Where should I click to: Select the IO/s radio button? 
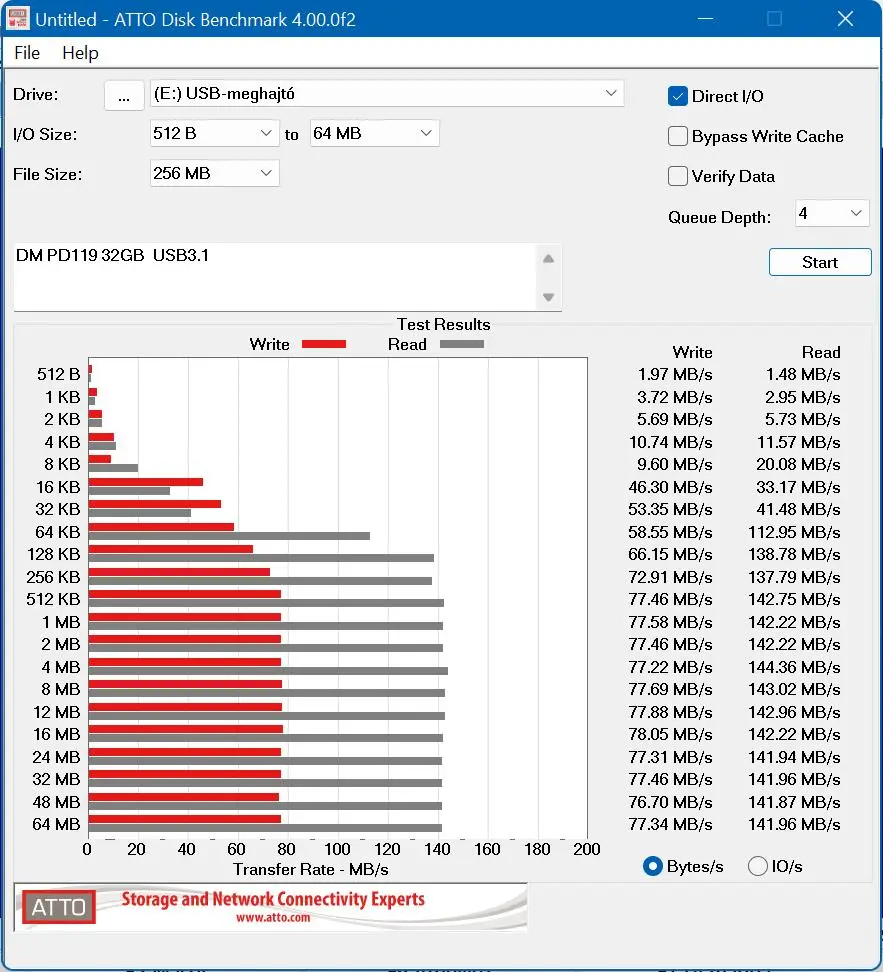[758, 866]
